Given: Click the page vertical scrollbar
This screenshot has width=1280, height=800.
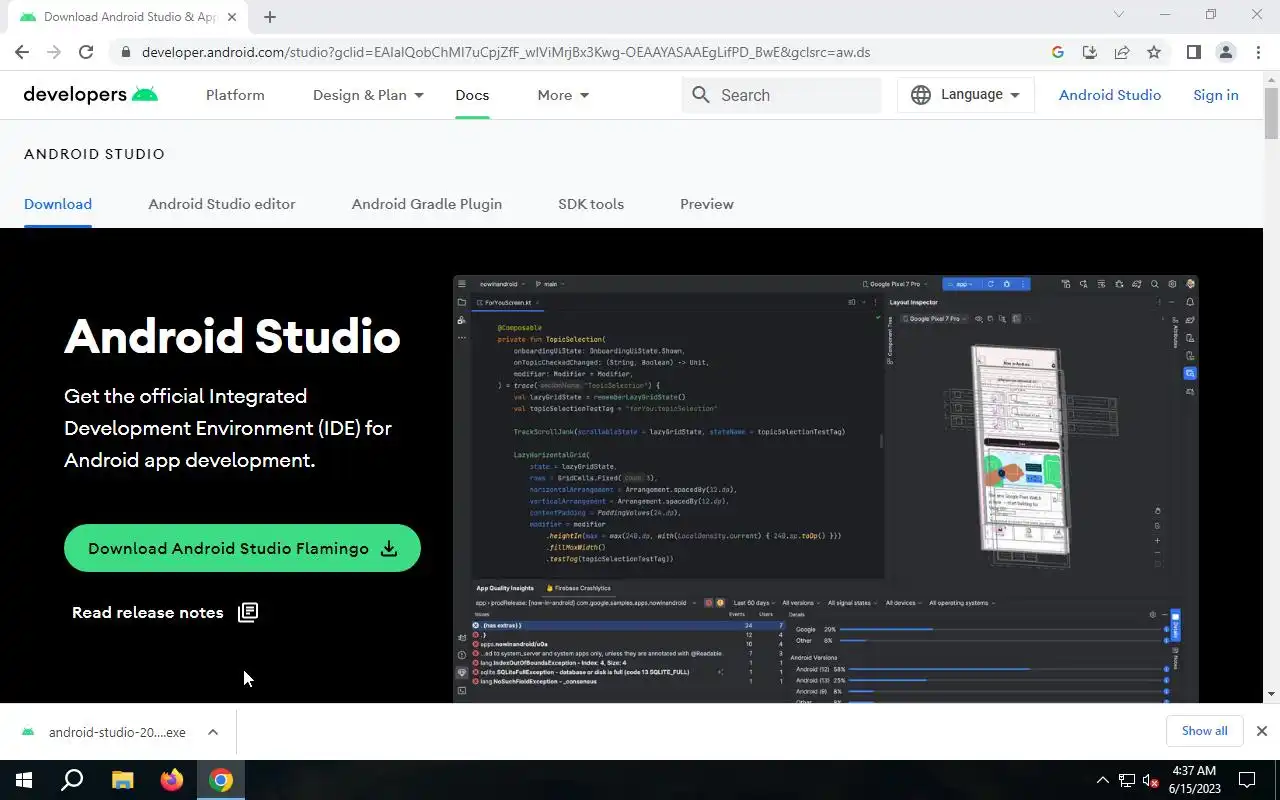Looking at the screenshot, I should coord(1271,113).
